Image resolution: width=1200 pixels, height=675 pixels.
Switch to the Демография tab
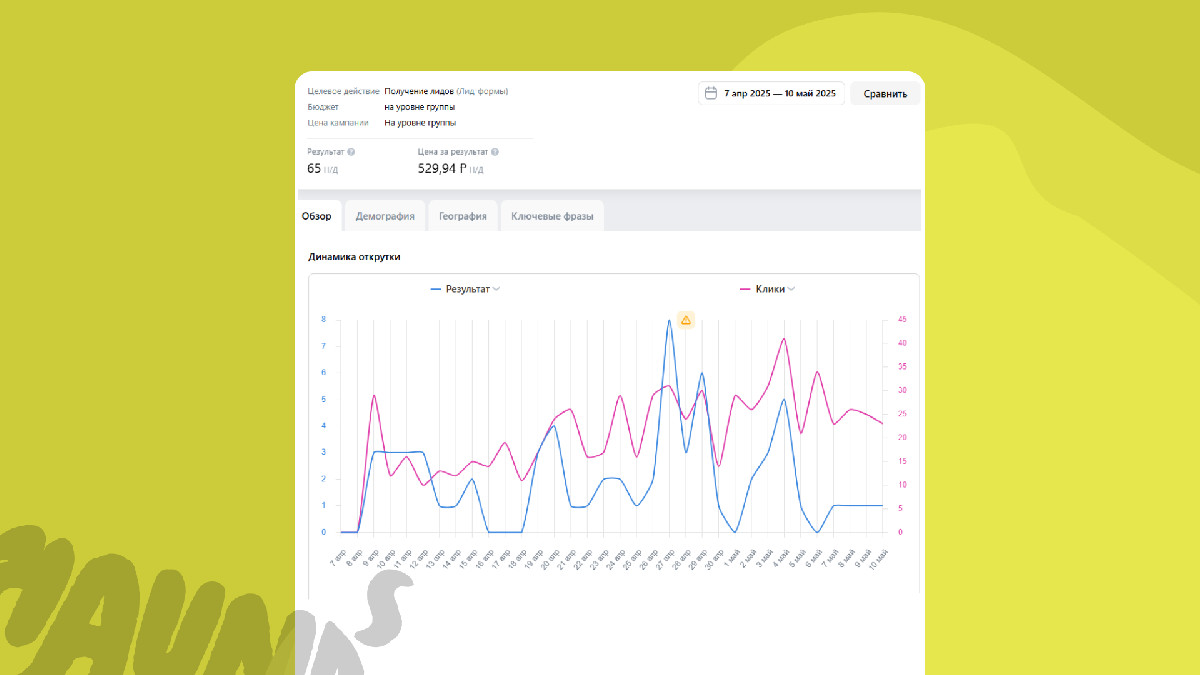(385, 216)
